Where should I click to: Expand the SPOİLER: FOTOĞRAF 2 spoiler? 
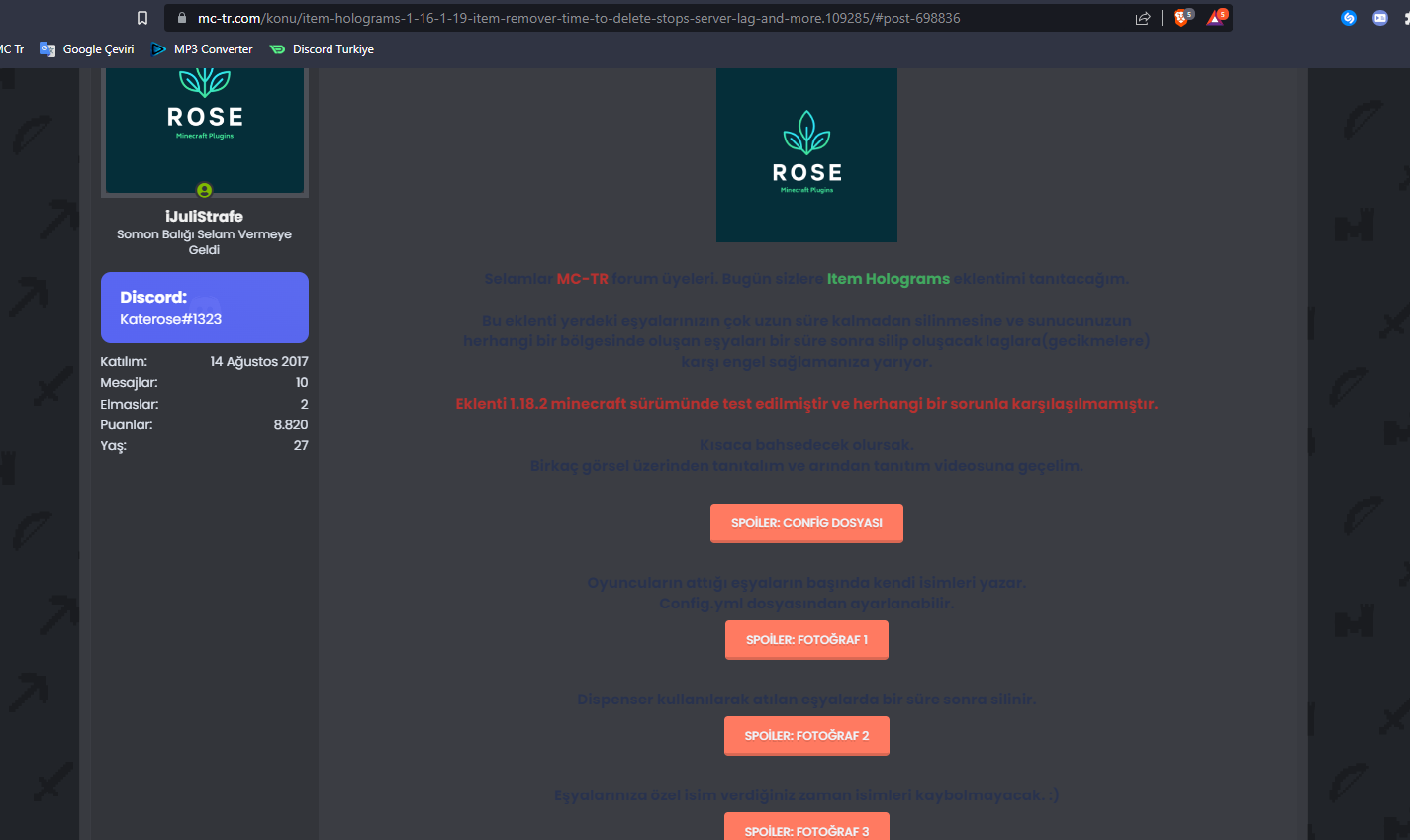(806, 736)
